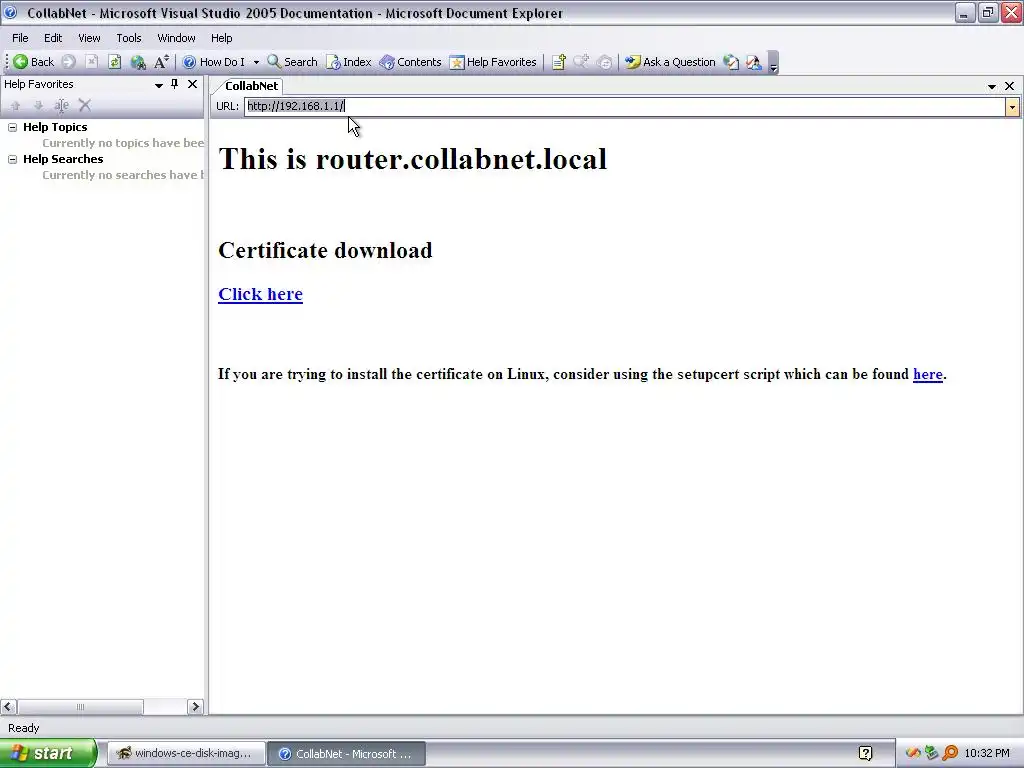This screenshot has width=1024, height=768.
Task: Click Move Up icon in Help Favorites
Action: pyautogui.click(x=16, y=105)
